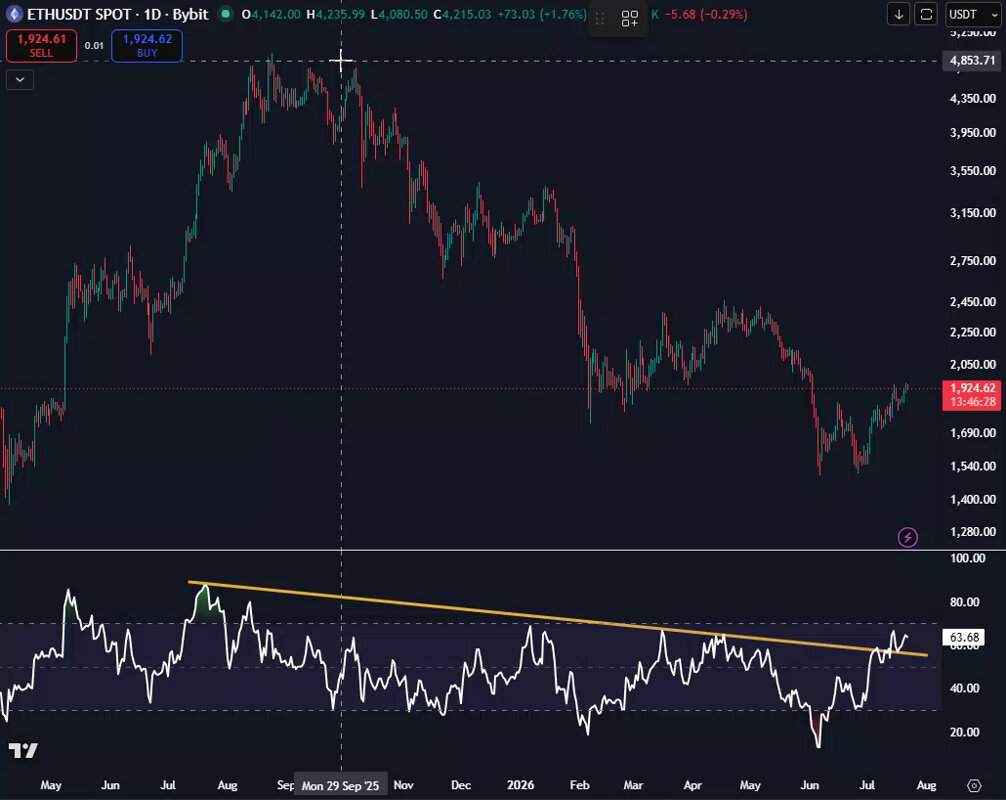1006x800 pixels.
Task: Click the green market status dot
Action: click(x=225, y=13)
